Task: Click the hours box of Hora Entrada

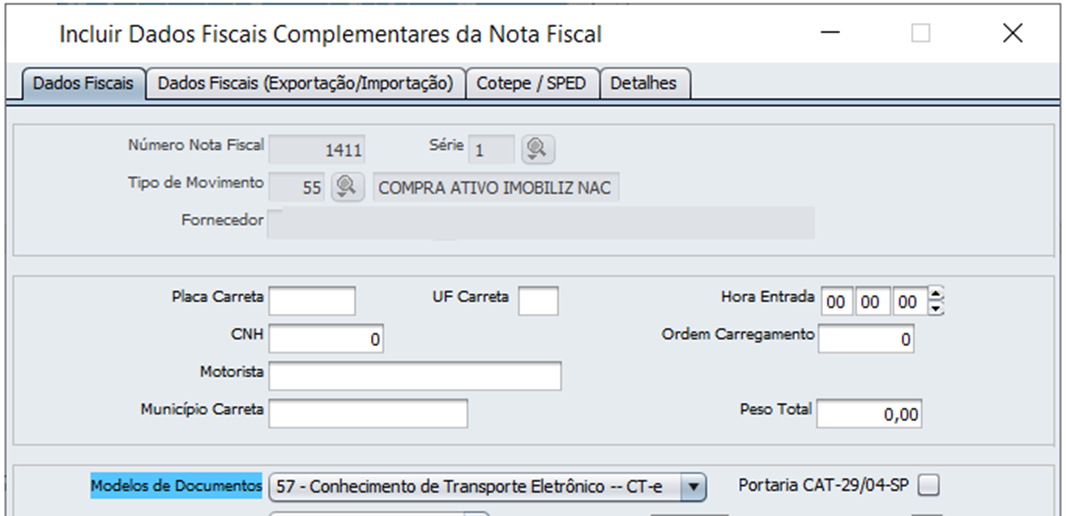Action: [x=837, y=302]
